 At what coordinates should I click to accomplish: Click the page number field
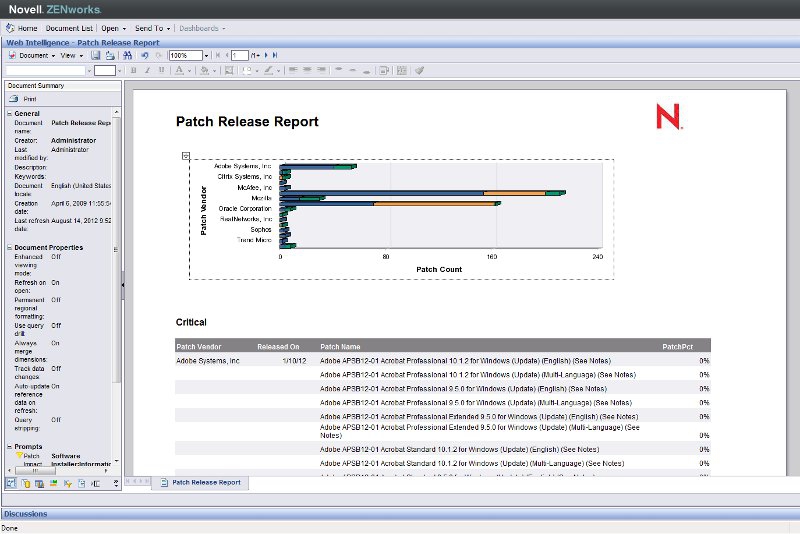point(239,55)
